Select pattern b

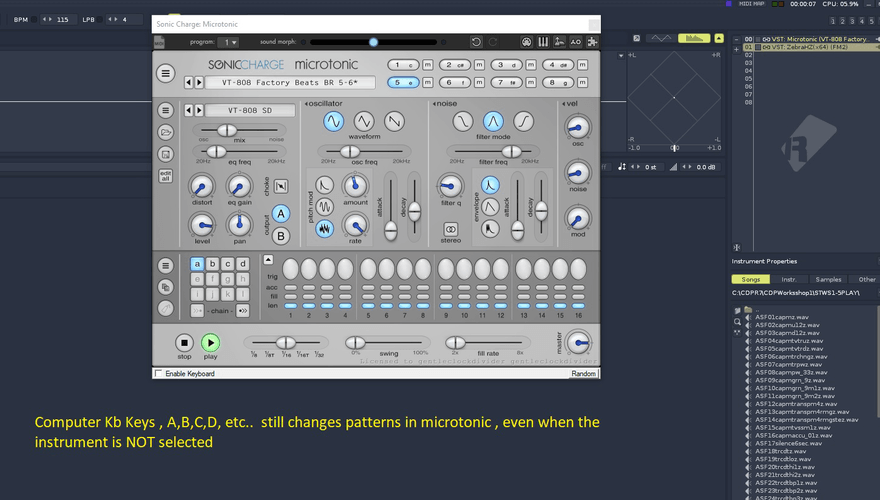point(212,264)
